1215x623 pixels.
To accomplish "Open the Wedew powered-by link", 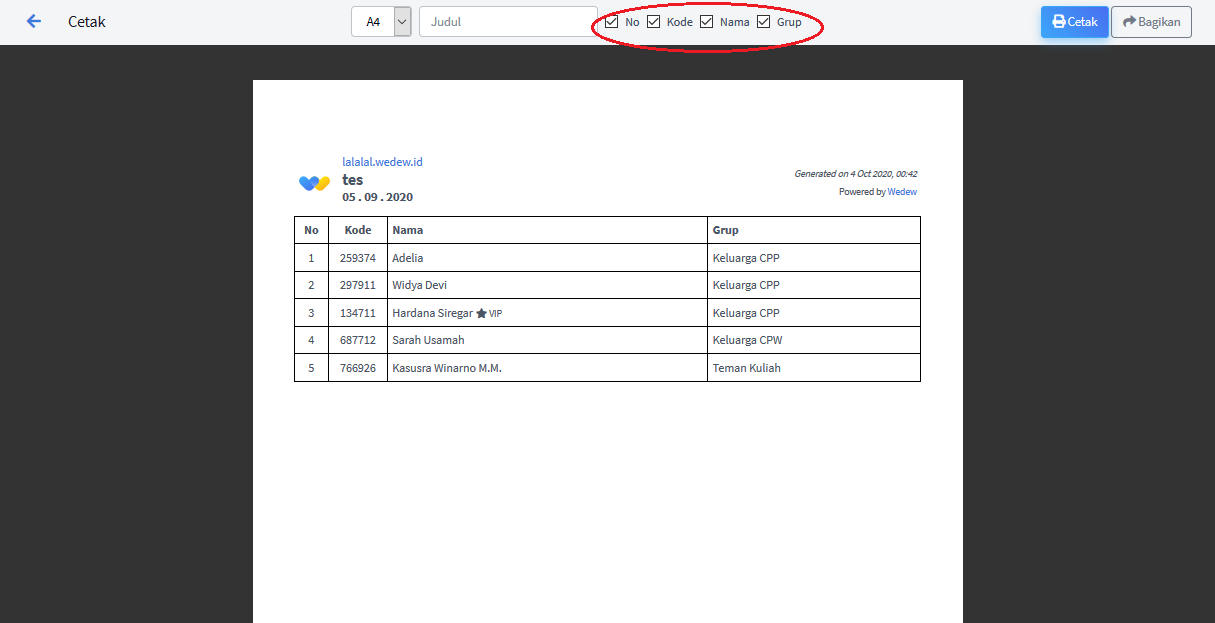I will (902, 192).
